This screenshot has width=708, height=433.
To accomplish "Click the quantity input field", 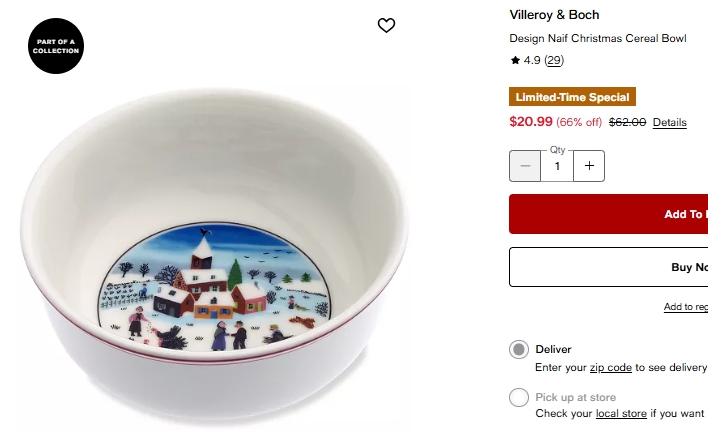I will 557,166.
